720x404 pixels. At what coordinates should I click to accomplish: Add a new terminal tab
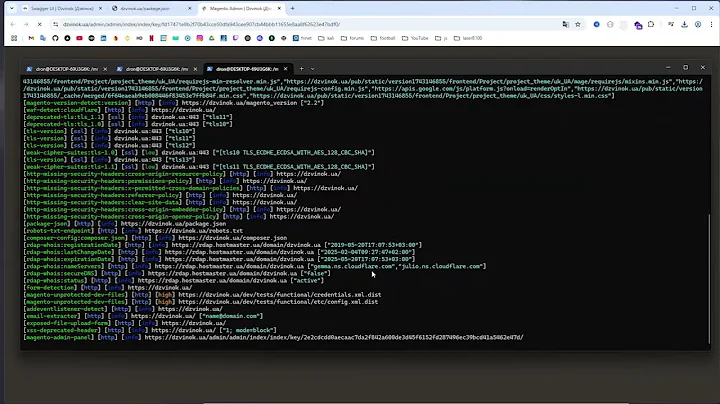pyautogui.click(x=301, y=69)
